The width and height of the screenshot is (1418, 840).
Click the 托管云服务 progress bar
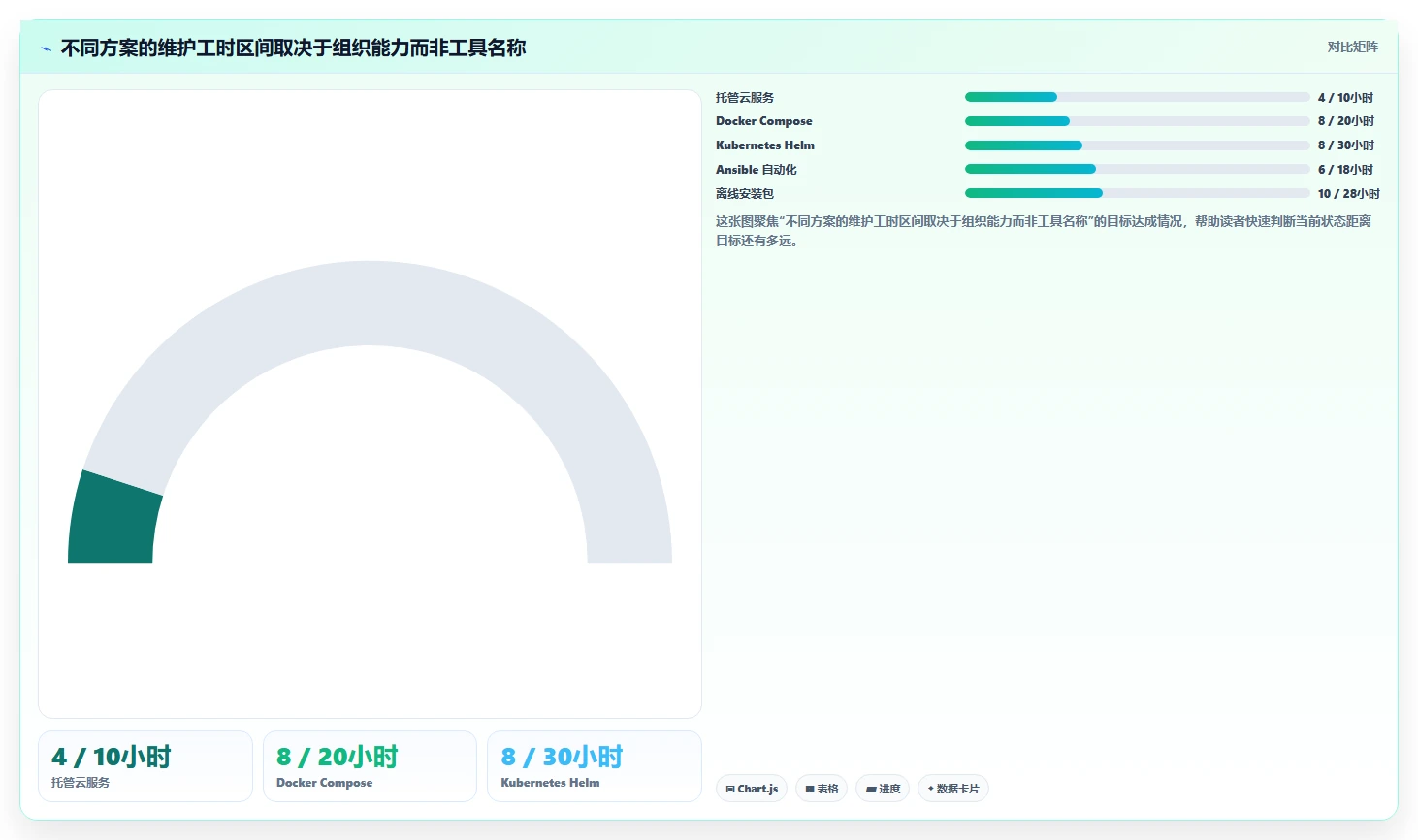(x=1137, y=97)
